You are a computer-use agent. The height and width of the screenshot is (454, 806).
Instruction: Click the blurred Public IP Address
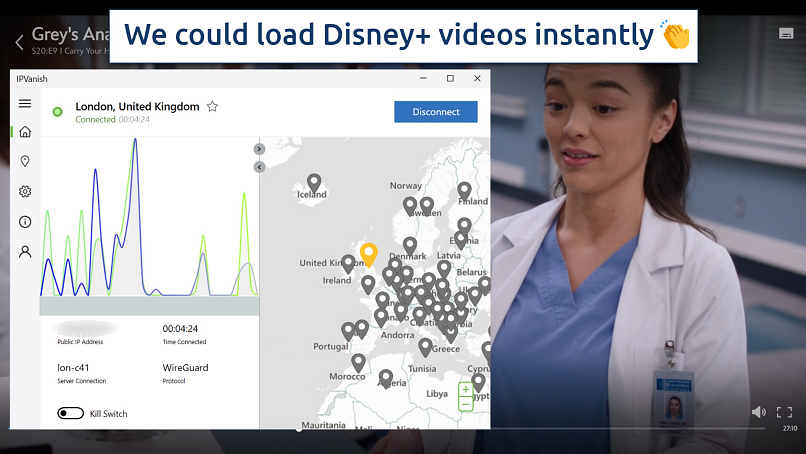pos(83,329)
